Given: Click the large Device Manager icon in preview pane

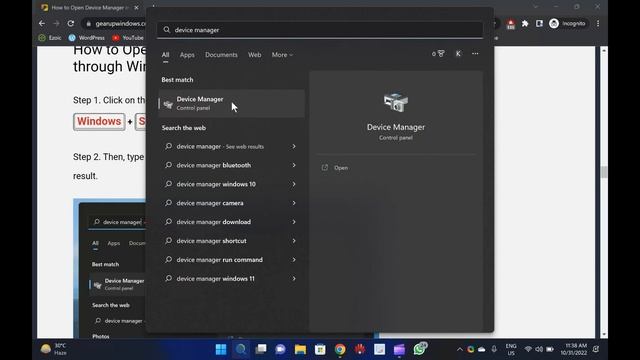Looking at the screenshot, I should (396, 102).
